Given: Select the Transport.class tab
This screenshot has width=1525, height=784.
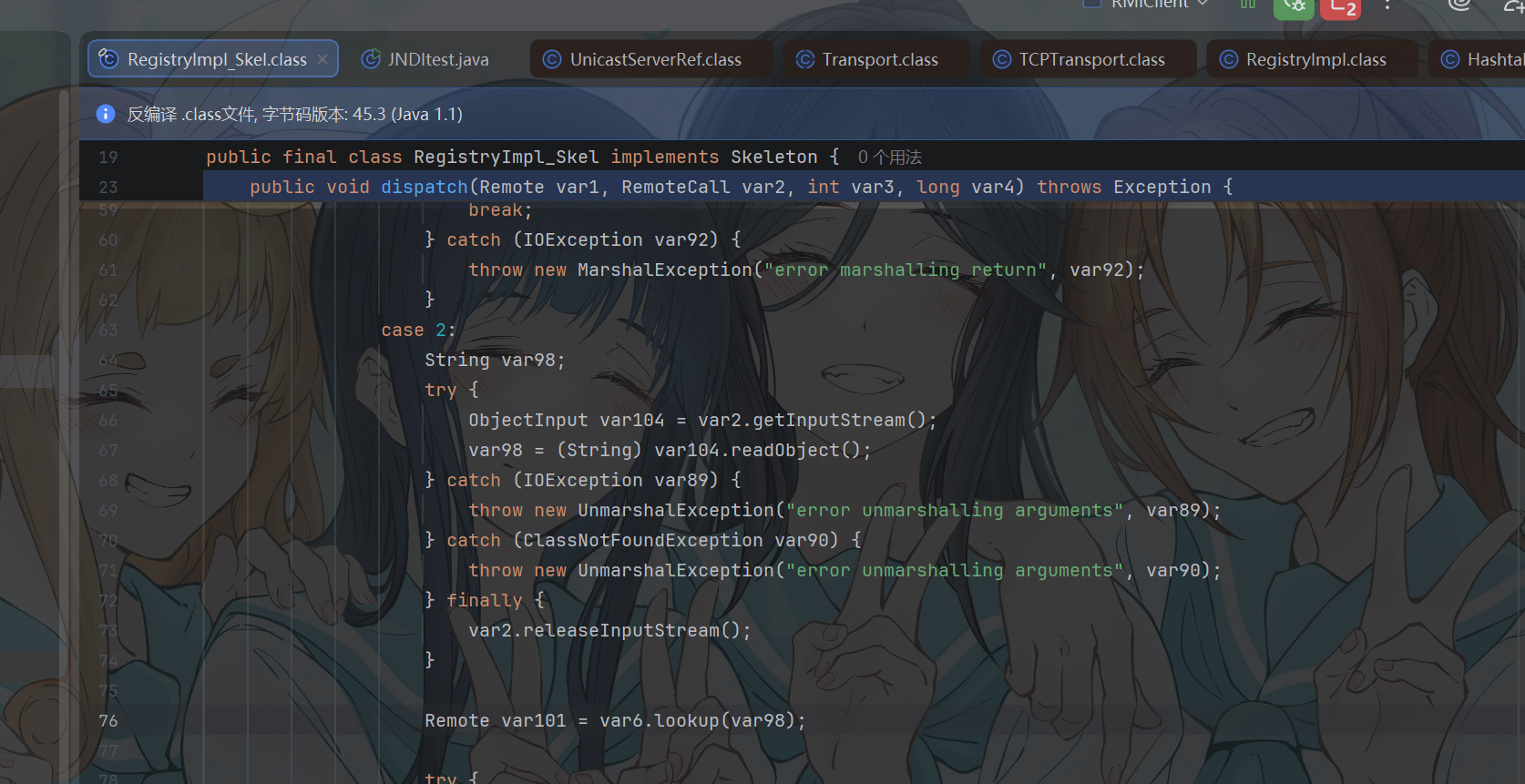Looking at the screenshot, I should [x=876, y=59].
